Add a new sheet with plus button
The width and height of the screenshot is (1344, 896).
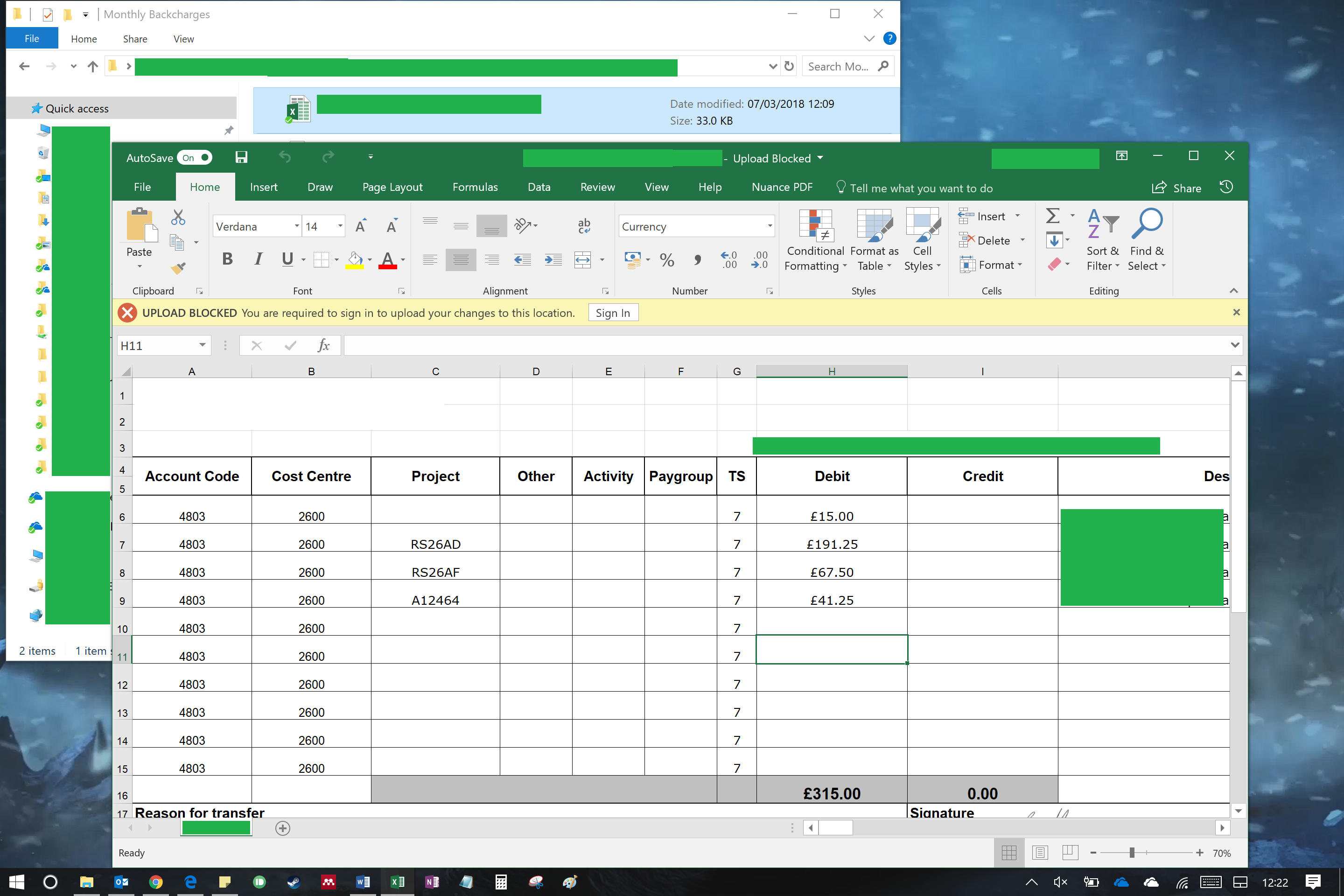282,828
